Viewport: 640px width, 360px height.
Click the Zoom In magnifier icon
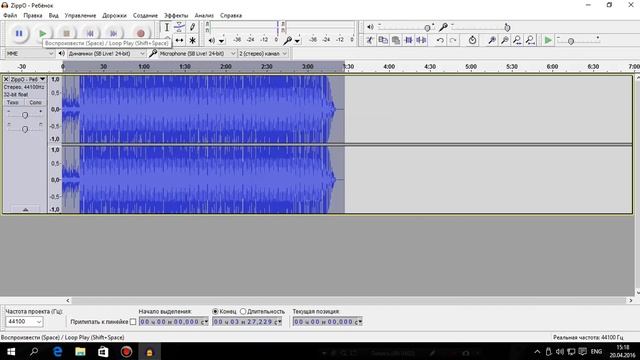click(x=492, y=40)
